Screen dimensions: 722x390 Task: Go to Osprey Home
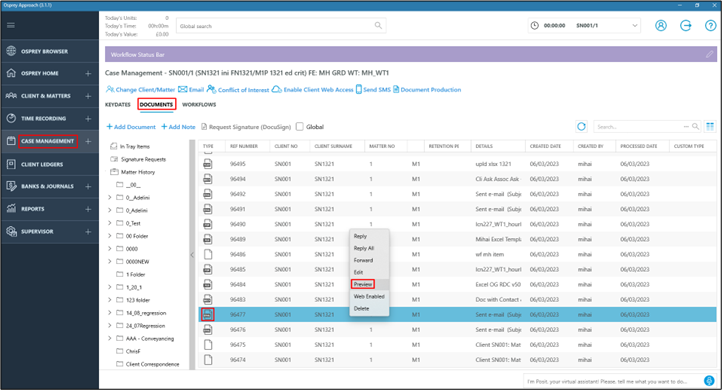click(40, 73)
